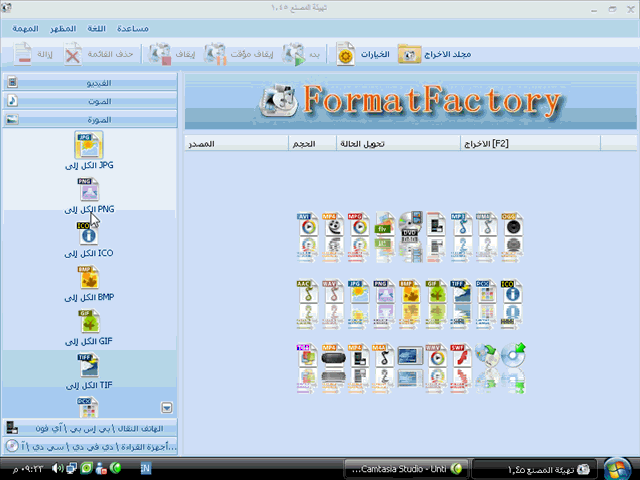Click the إيقاف (Stop) toolbar button
The image size is (640, 480).
click(172, 54)
